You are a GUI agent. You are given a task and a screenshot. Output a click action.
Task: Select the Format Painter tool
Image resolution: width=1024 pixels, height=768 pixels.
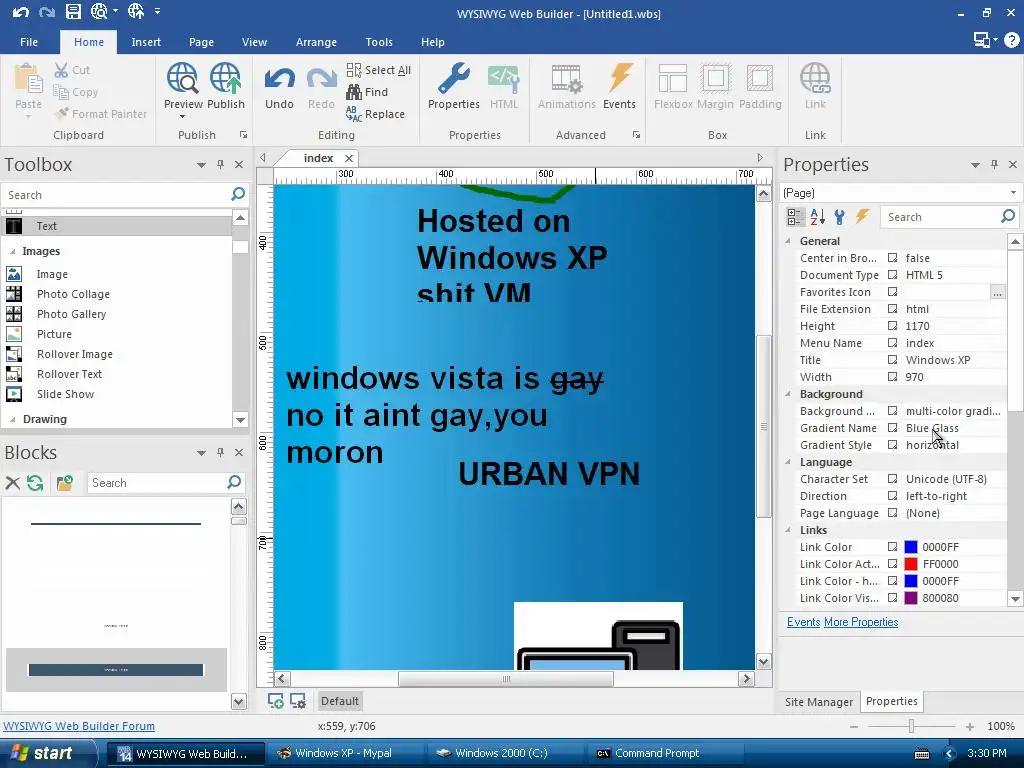pos(101,114)
